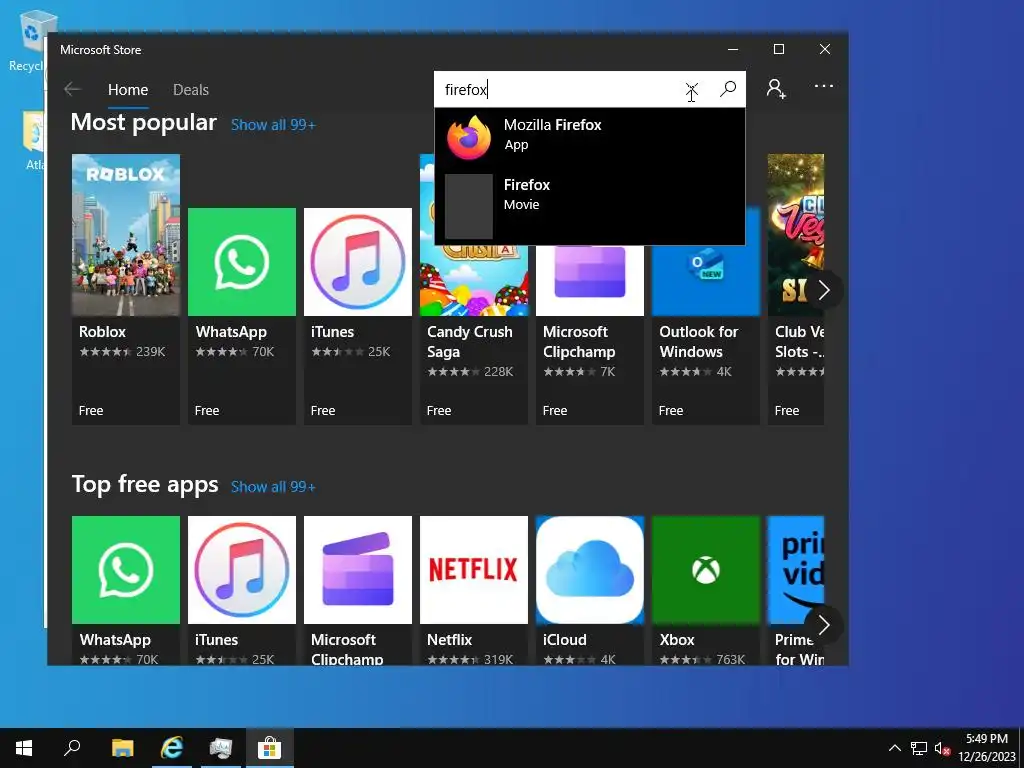This screenshot has height=768, width=1024.
Task: Open the three-dots See more menu
Action: click(x=824, y=86)
